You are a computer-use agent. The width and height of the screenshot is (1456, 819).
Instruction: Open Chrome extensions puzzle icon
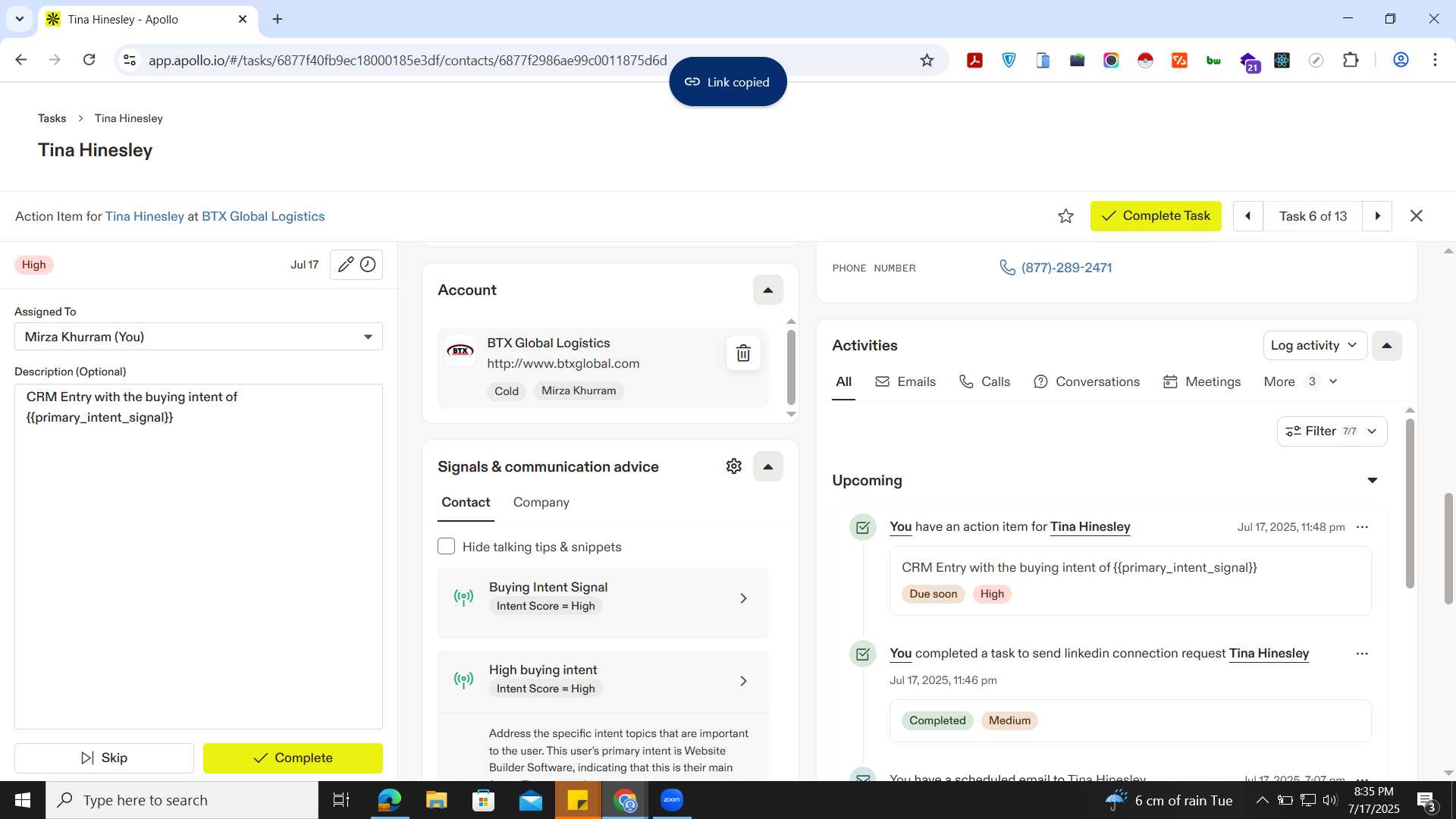click(x=1351, y=60)
